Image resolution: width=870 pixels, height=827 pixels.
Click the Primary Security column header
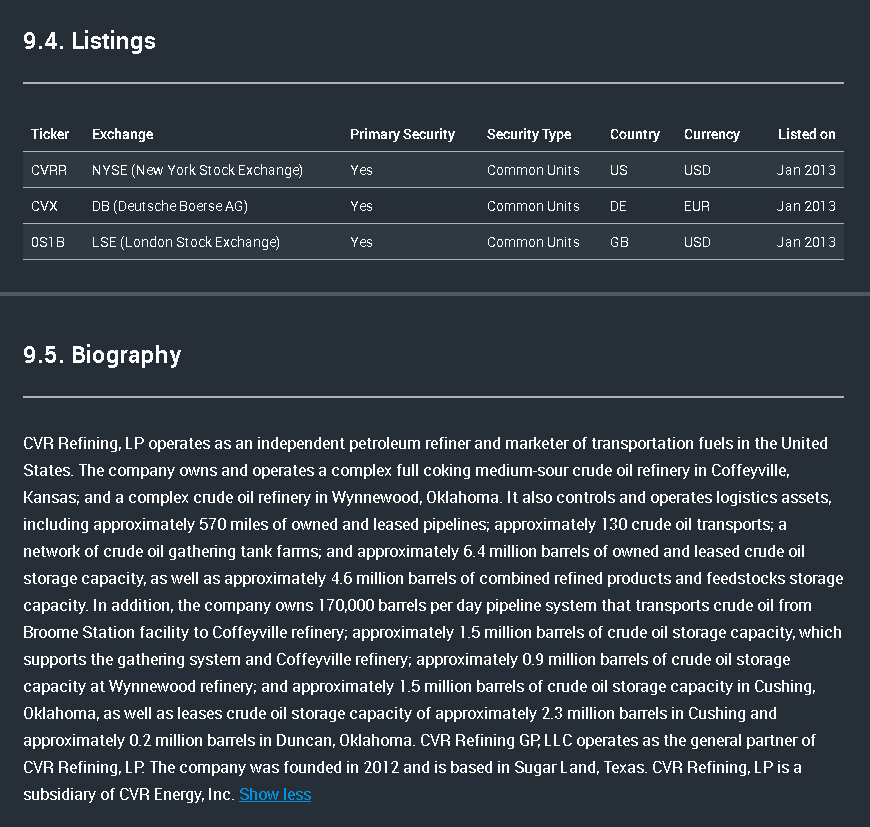click(x=402, y=134)
